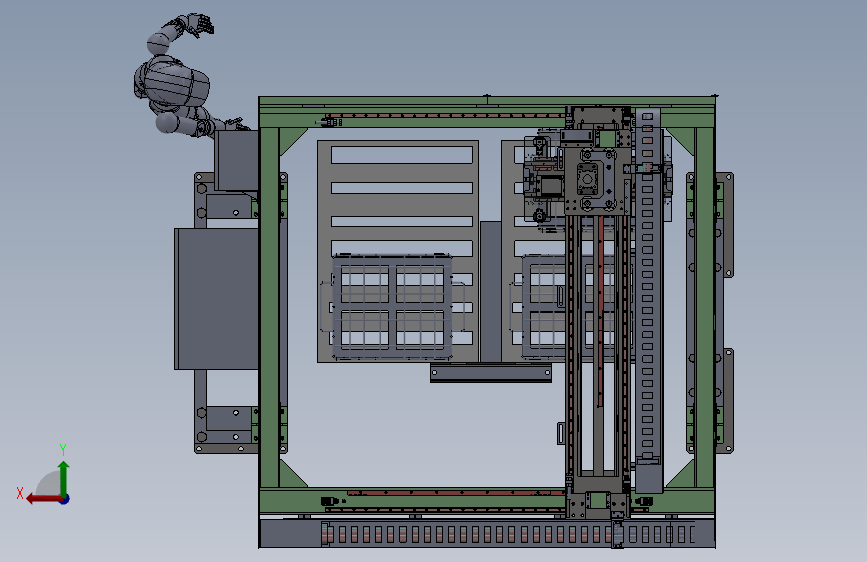867x562 pixels.
Task: Select the vertical cable chain beside the gantry
Action: click(649, 299)
